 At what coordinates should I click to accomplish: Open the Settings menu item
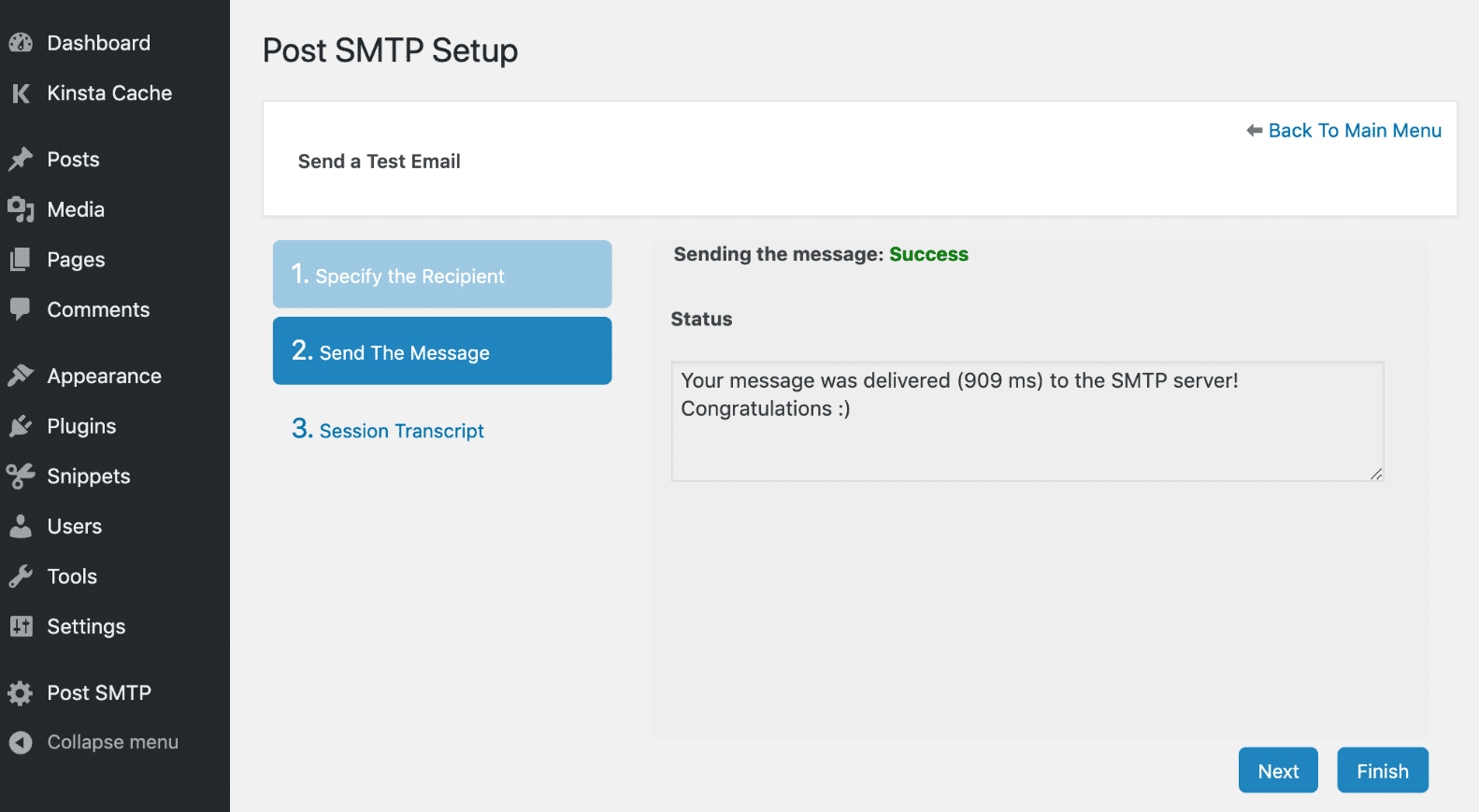[86, 627]
